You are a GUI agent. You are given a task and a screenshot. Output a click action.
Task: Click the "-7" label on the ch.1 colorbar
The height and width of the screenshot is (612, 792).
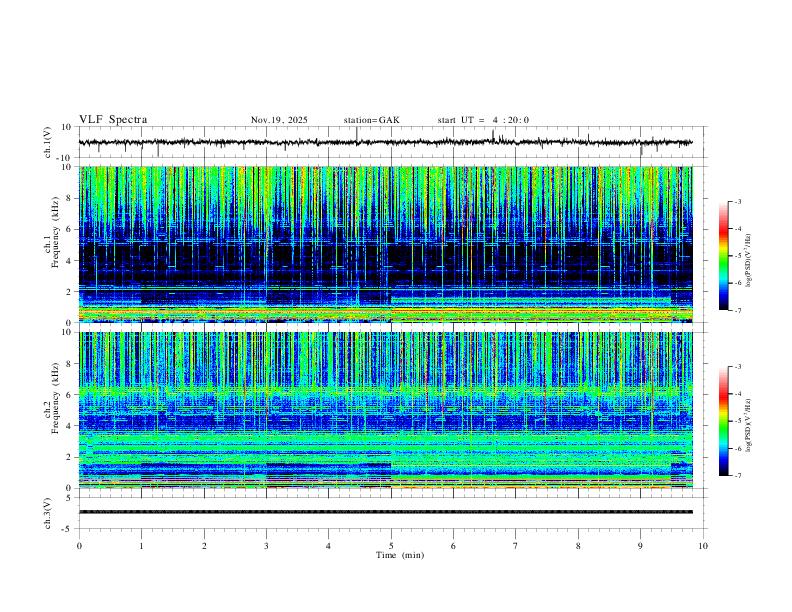737,310
